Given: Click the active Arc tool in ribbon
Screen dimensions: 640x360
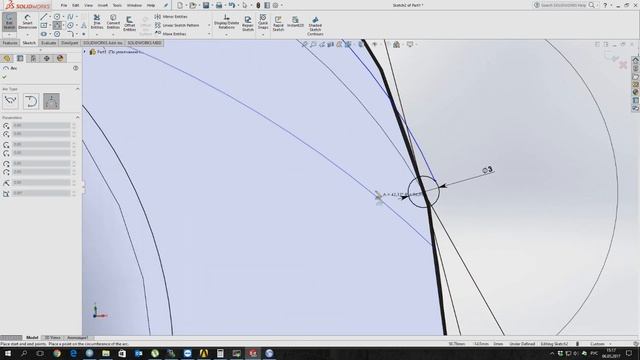Looking at the screenshot, I should click(x=57, y=25).
